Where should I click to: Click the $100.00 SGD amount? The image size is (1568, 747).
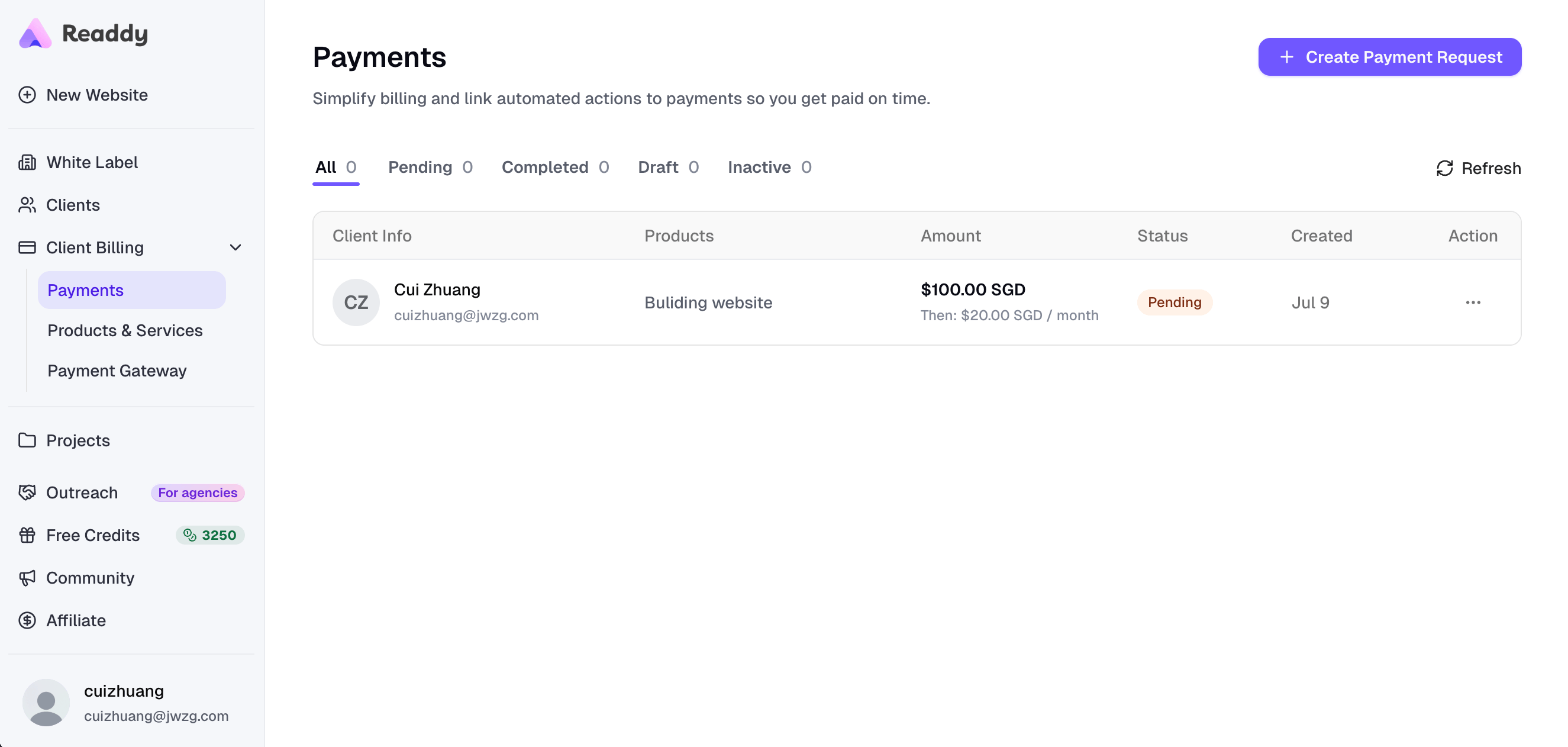pyautogui.click(x=973, y=290)
